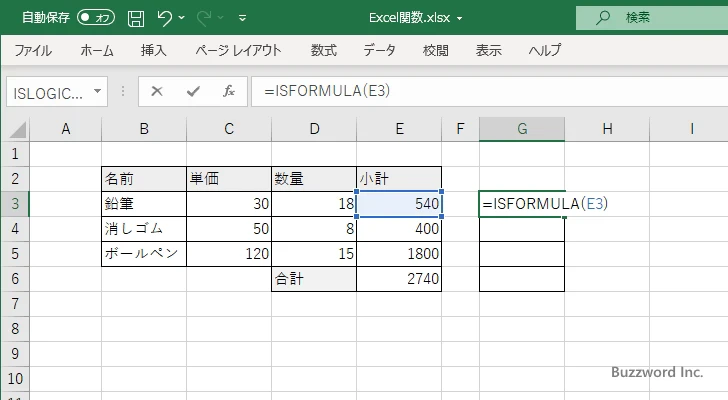Click the 合計 label cell
Viewport: 728px width, 400px height.
pyautogui.click(x=314, y=279)
